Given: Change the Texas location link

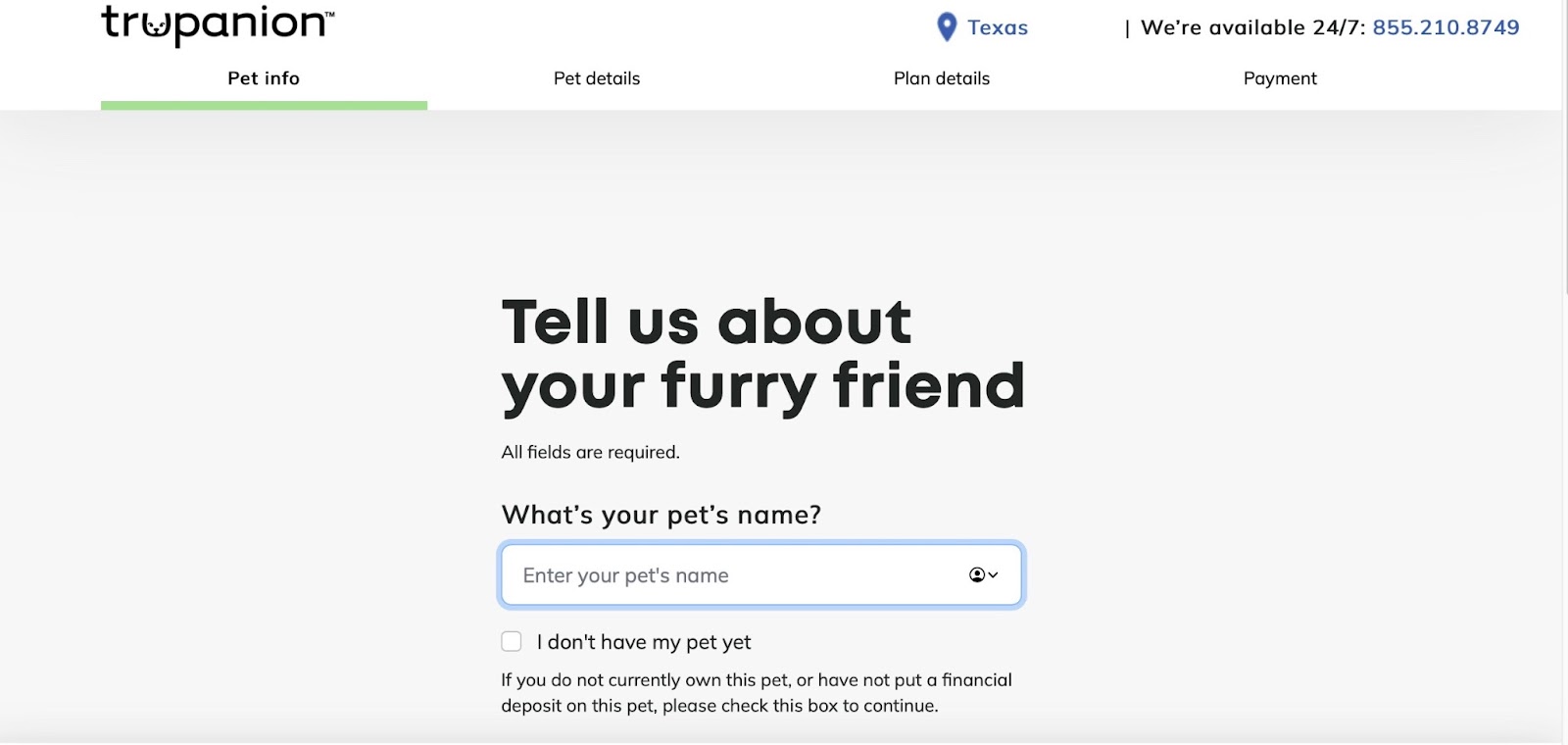Looking at the screenshot, I should pos(998,27).
